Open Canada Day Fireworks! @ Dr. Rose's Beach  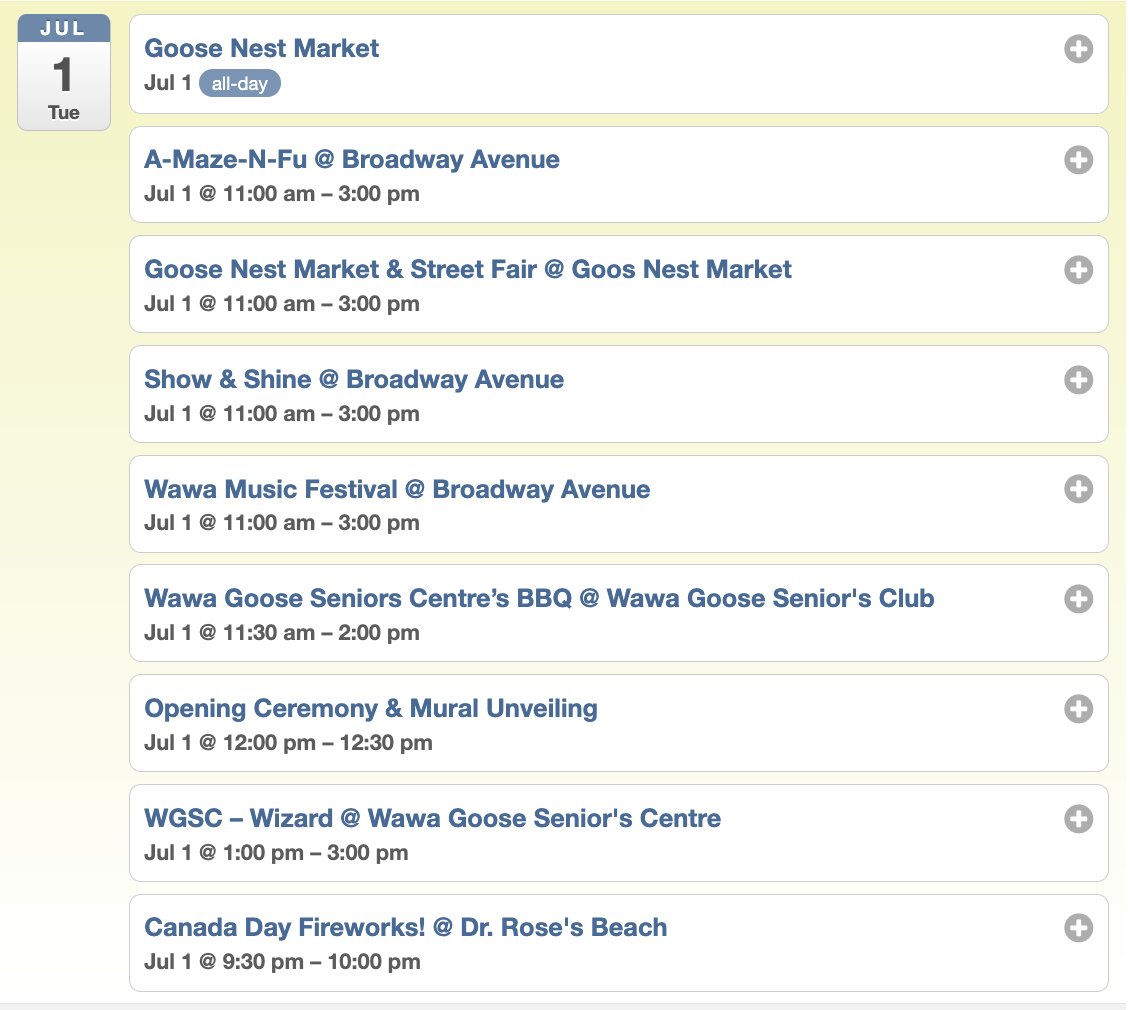tap(406, 927)
